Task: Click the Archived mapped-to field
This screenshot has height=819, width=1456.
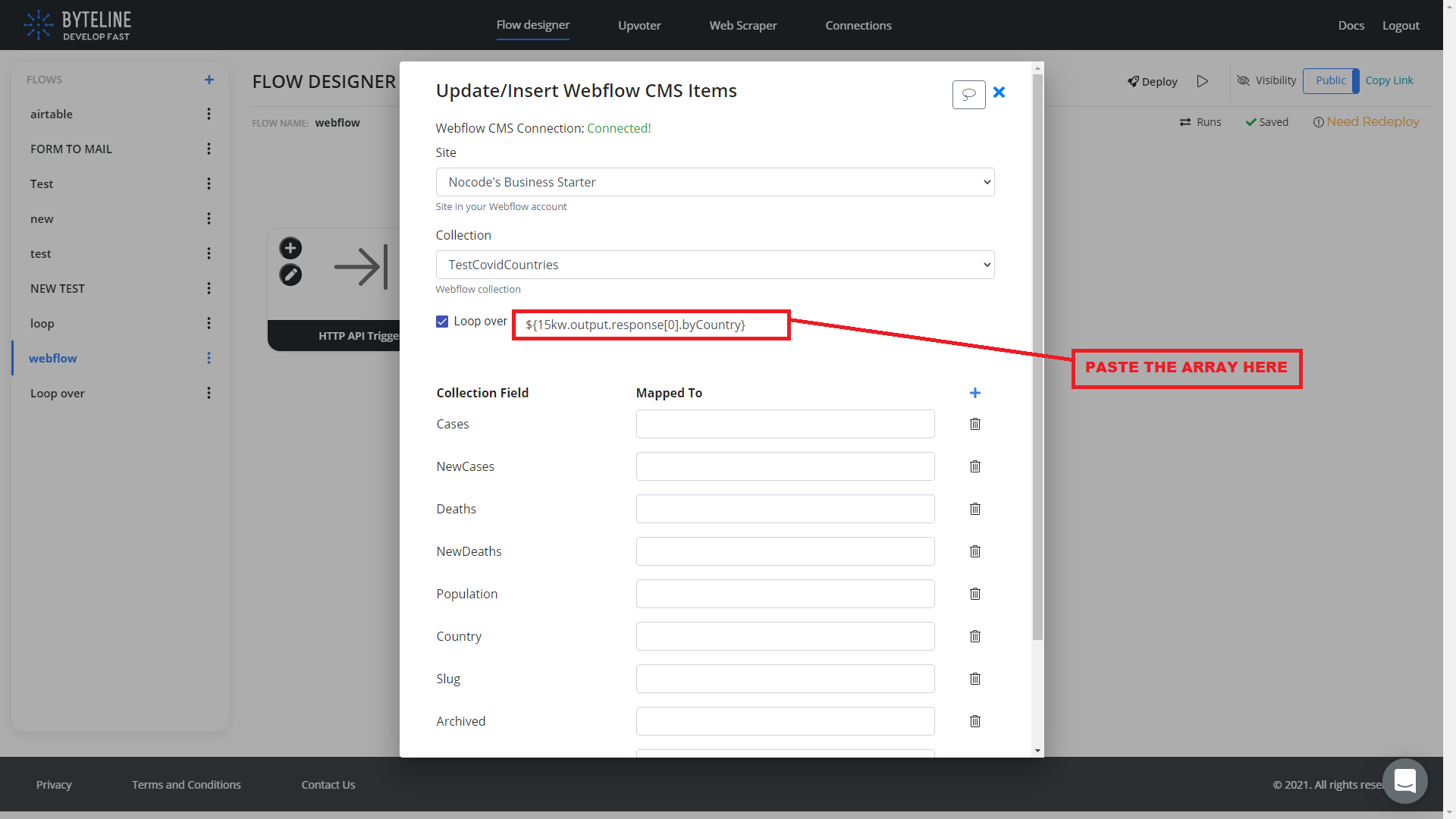Action: 785,721
